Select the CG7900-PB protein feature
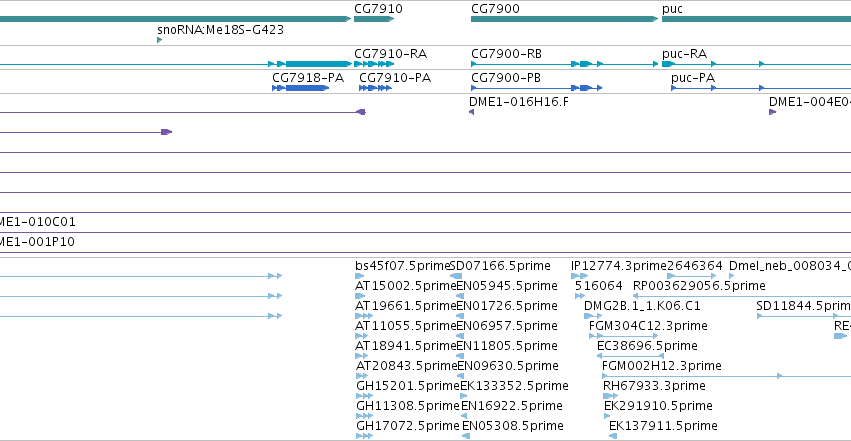Image resolution: width=851 pixels, height=441 pixels. pyautogui.click(x=537, y=88)
